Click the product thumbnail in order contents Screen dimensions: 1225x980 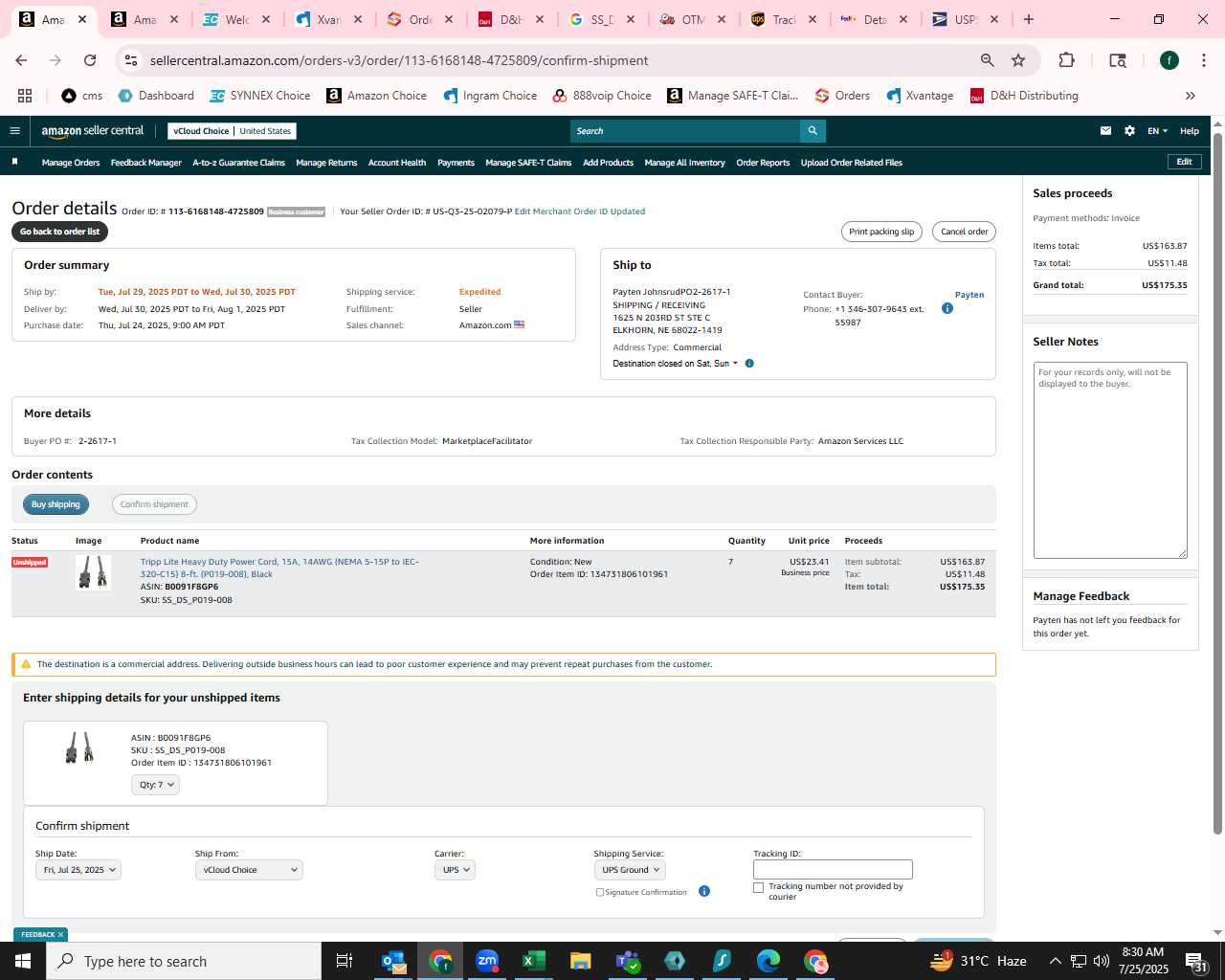point(93,573)
